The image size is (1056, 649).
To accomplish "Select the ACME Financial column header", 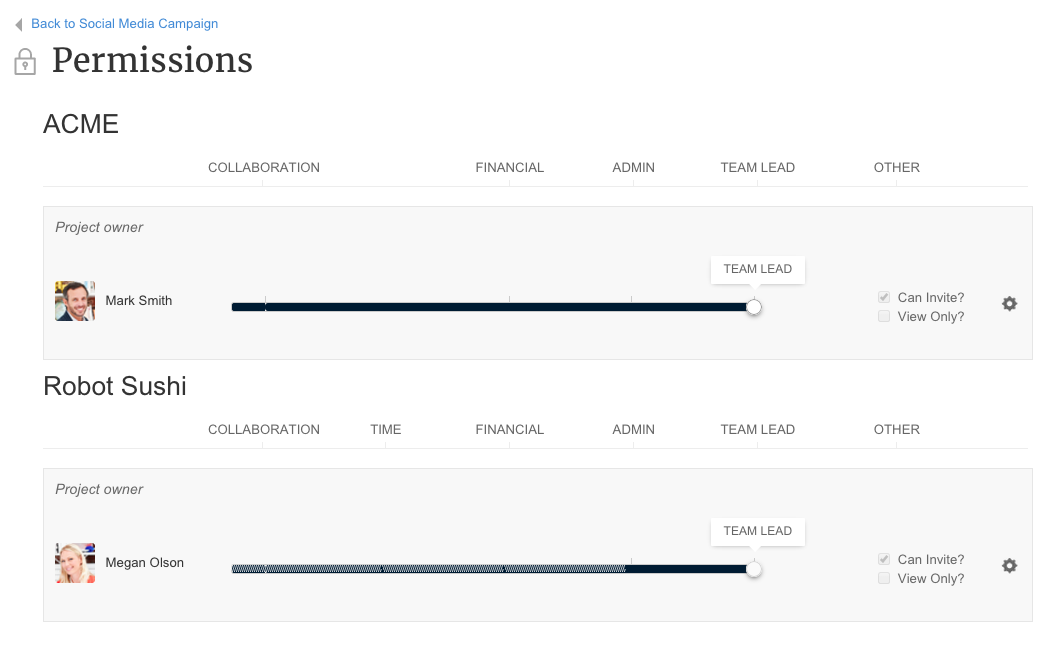I will (509, 168).
